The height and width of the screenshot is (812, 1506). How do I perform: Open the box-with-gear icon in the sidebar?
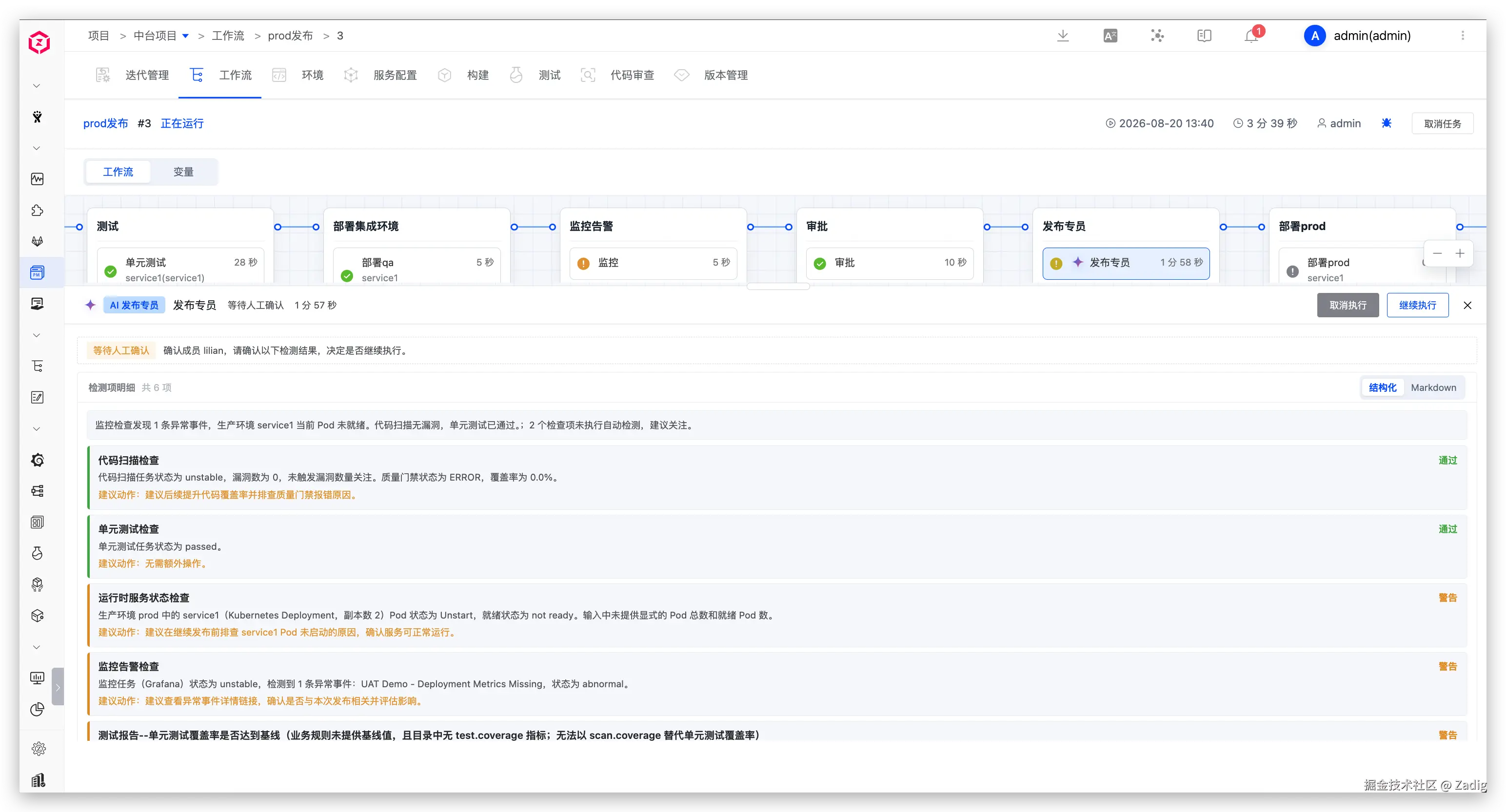(x=38, y=616)
